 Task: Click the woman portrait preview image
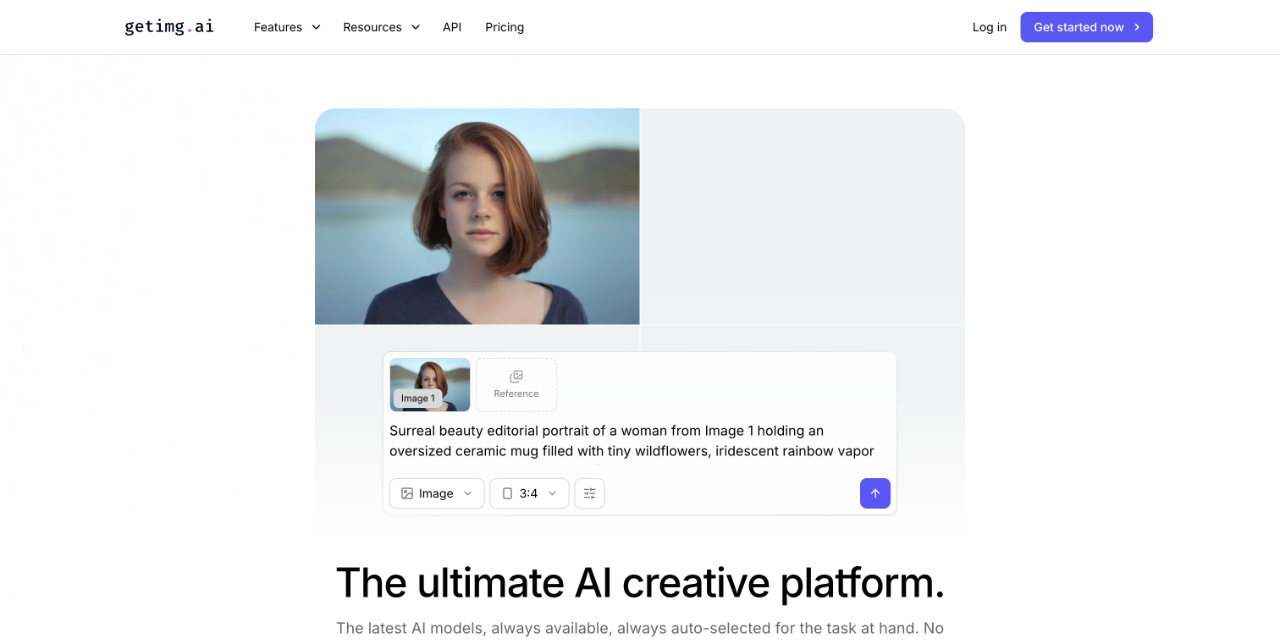point(477,216)
